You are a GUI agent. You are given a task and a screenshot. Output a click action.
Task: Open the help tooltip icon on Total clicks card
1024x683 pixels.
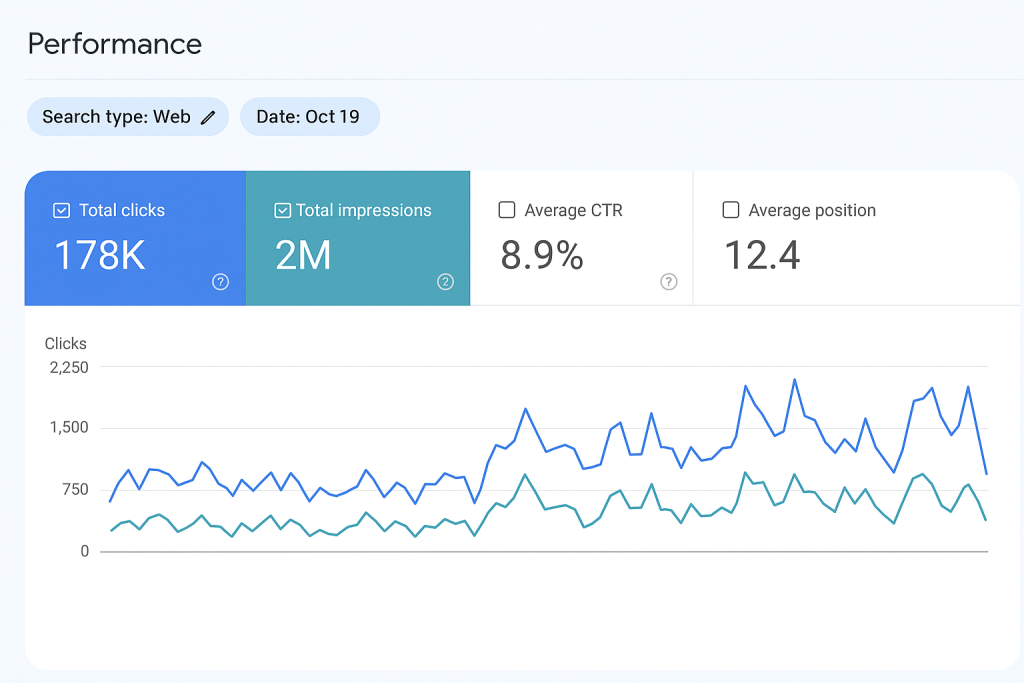coord(220,282)
